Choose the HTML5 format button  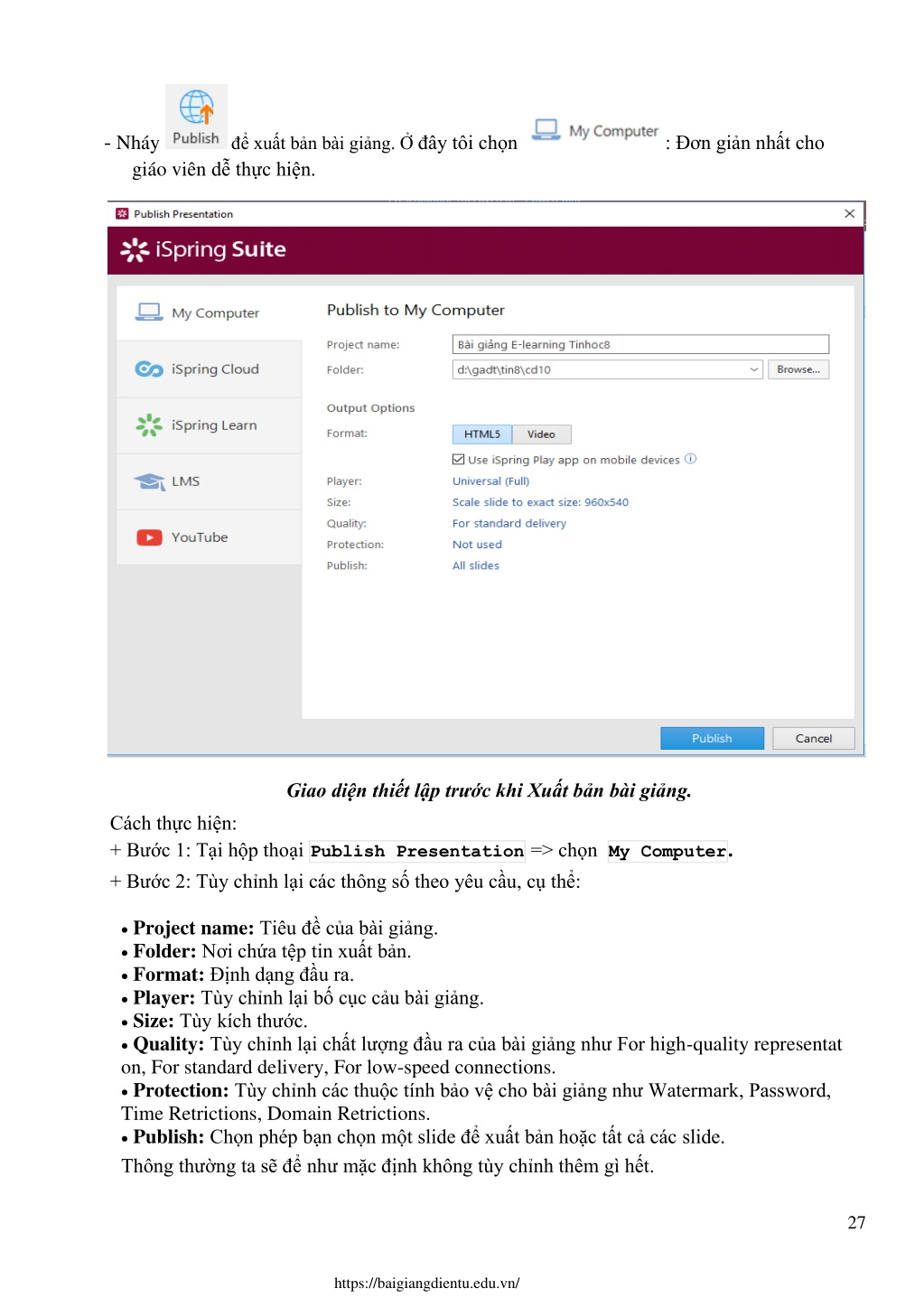coord(482,434)
